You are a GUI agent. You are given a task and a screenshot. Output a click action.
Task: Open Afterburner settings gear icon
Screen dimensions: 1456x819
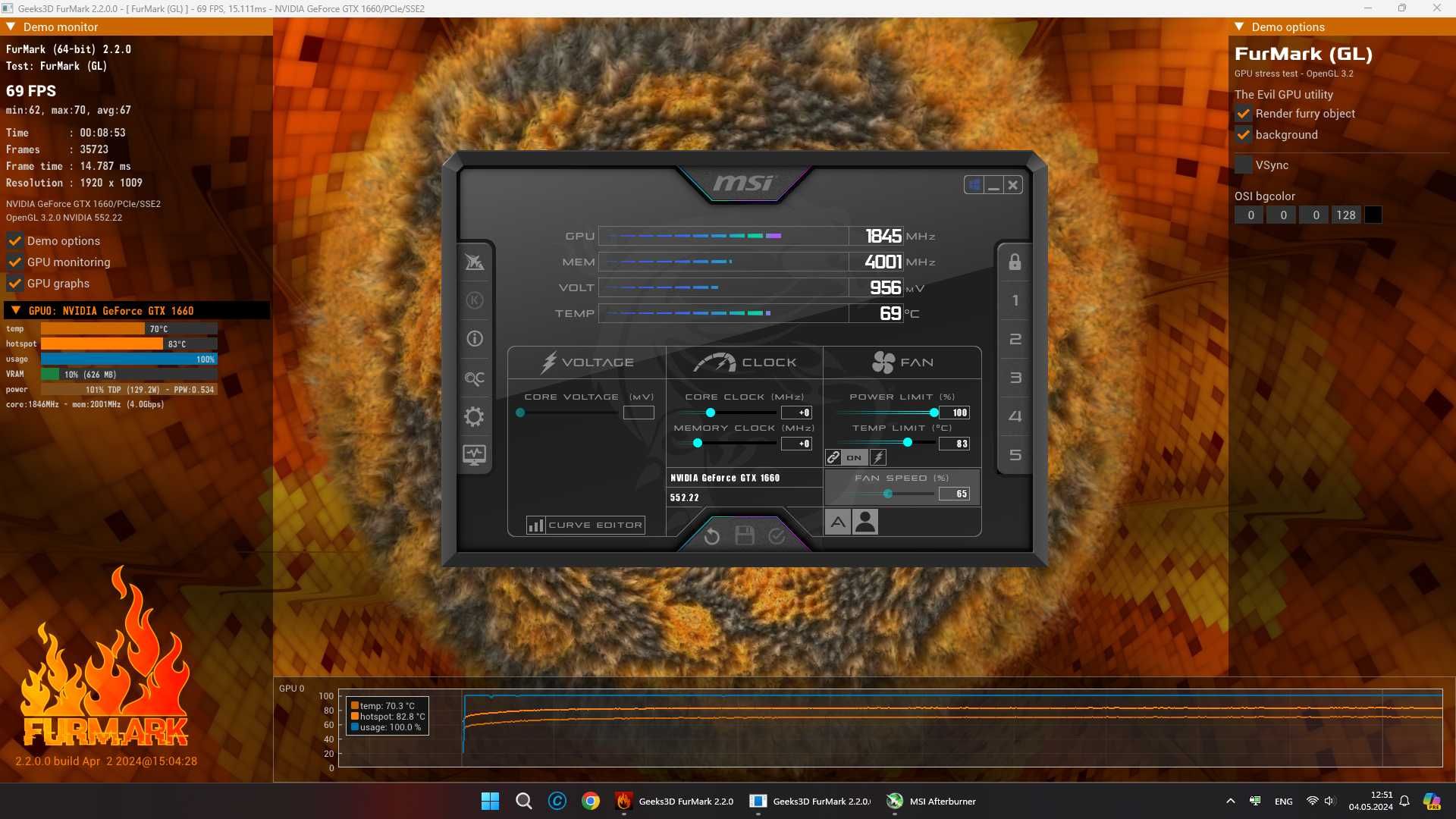[x=475, y=416]
